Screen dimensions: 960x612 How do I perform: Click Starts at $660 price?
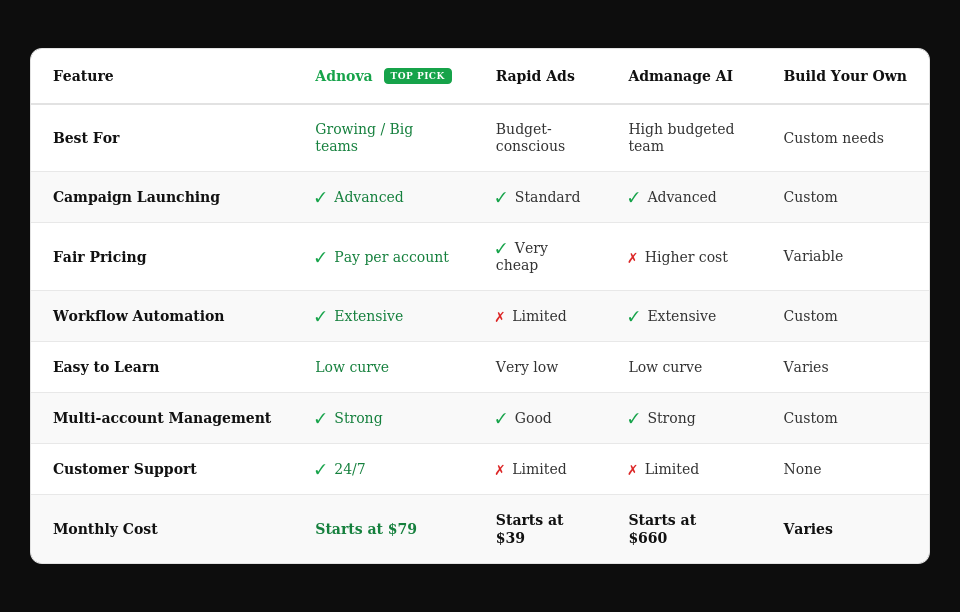(662, 529)
